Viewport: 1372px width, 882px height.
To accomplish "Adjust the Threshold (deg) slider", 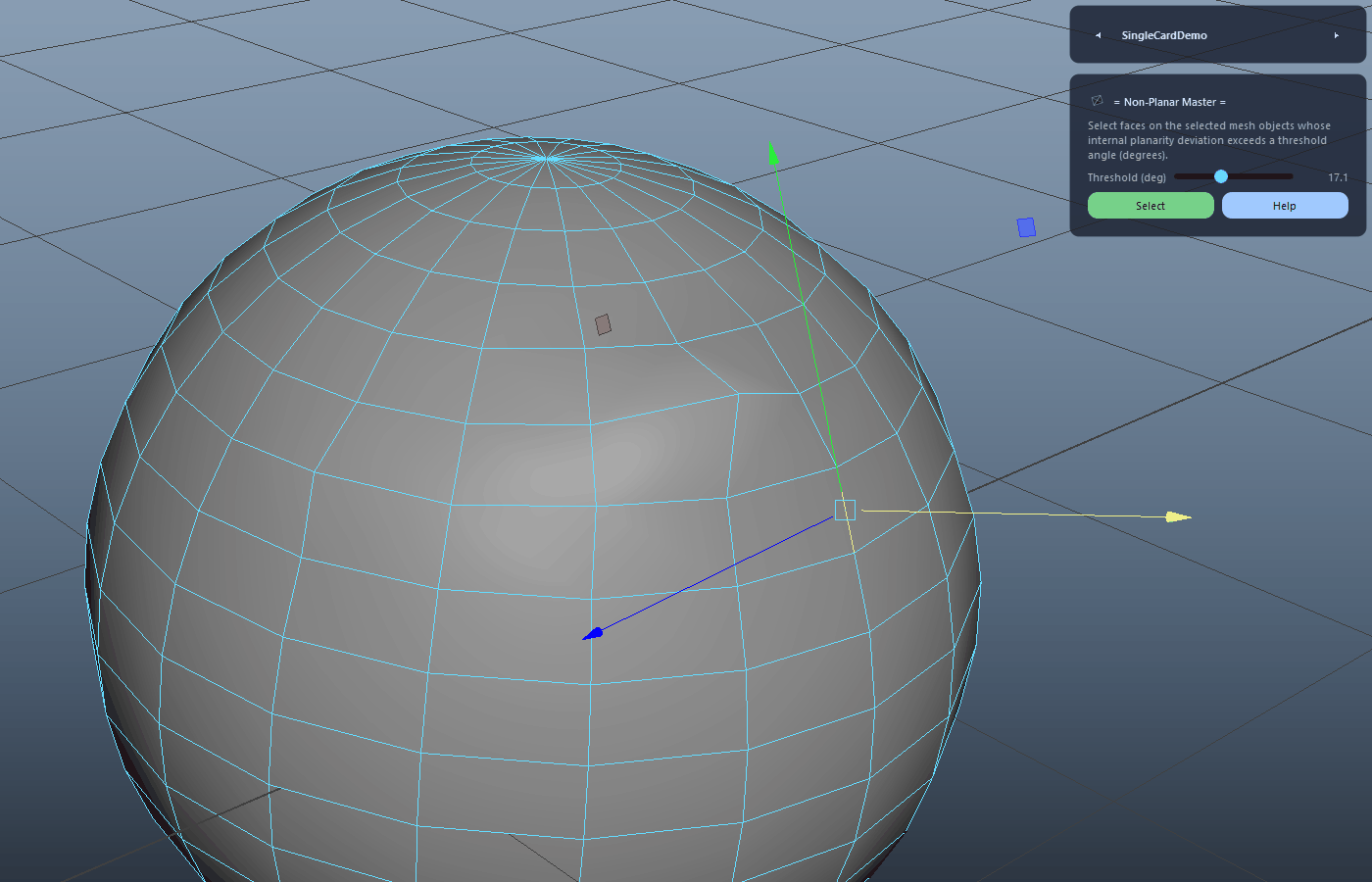I will pyautogui.click(x=1233, y=176).
